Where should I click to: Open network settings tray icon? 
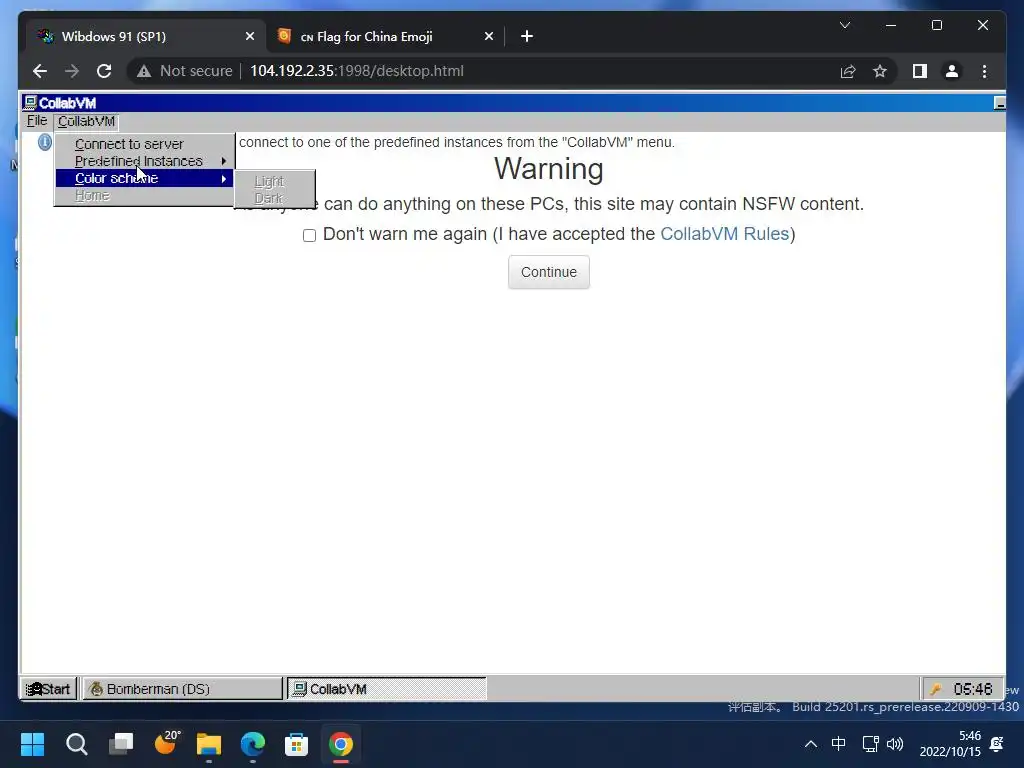pos(870,744)
